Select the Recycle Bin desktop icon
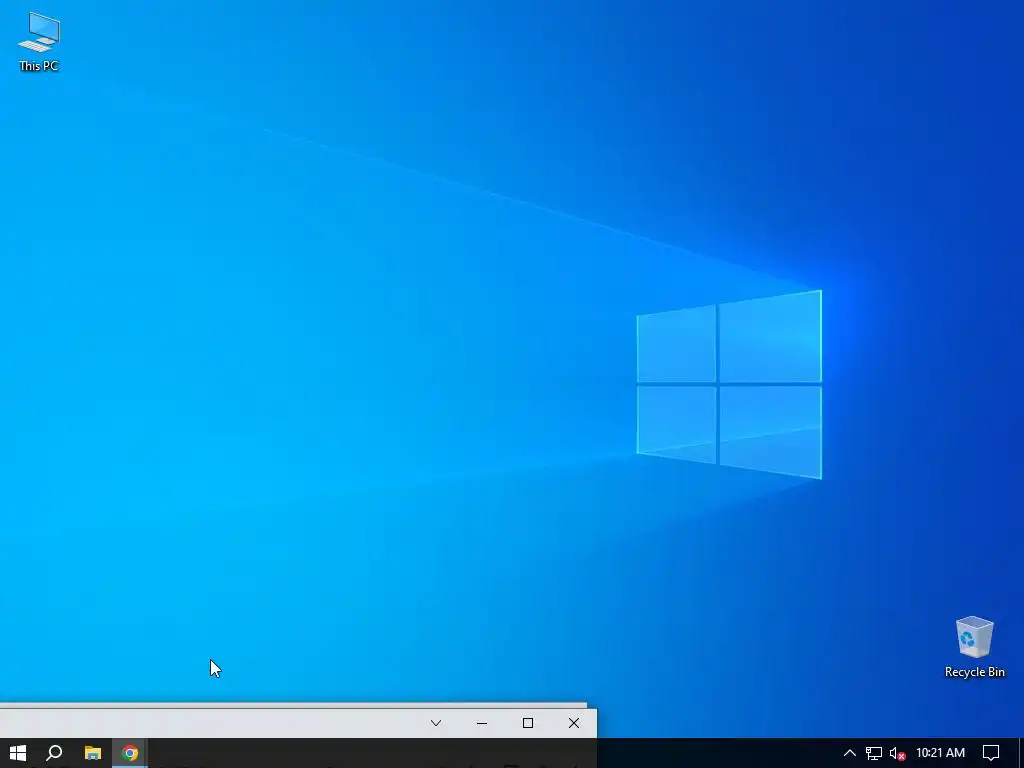Screen dimensions: 1024x768 pos(974,647)
